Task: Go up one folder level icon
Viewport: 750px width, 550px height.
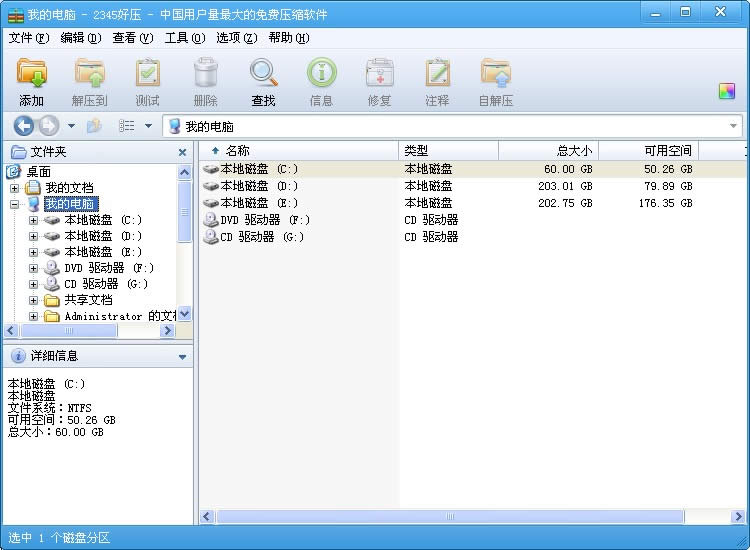Action: tap(94, 126)
